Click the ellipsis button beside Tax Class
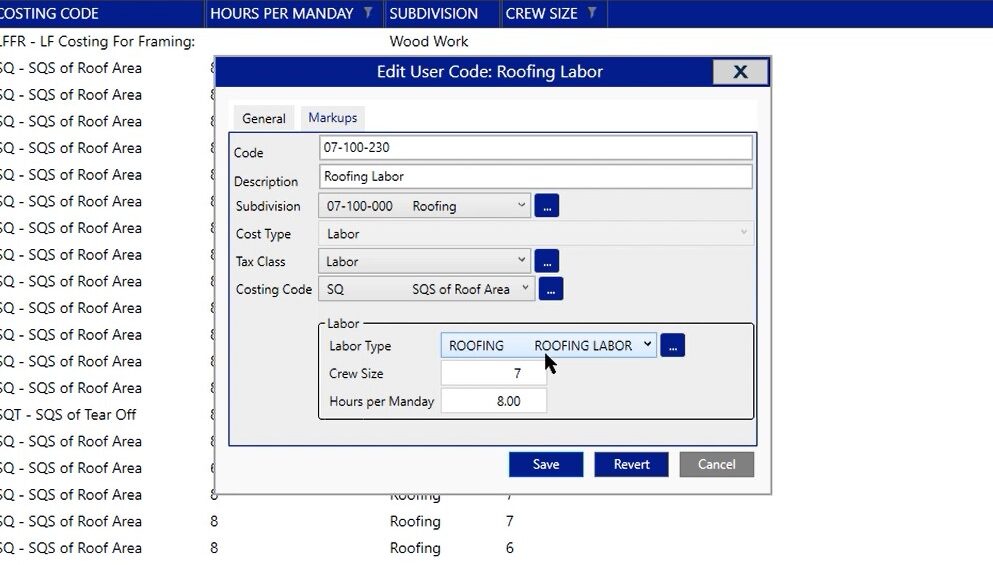993x565 pixels. point(546,261)
